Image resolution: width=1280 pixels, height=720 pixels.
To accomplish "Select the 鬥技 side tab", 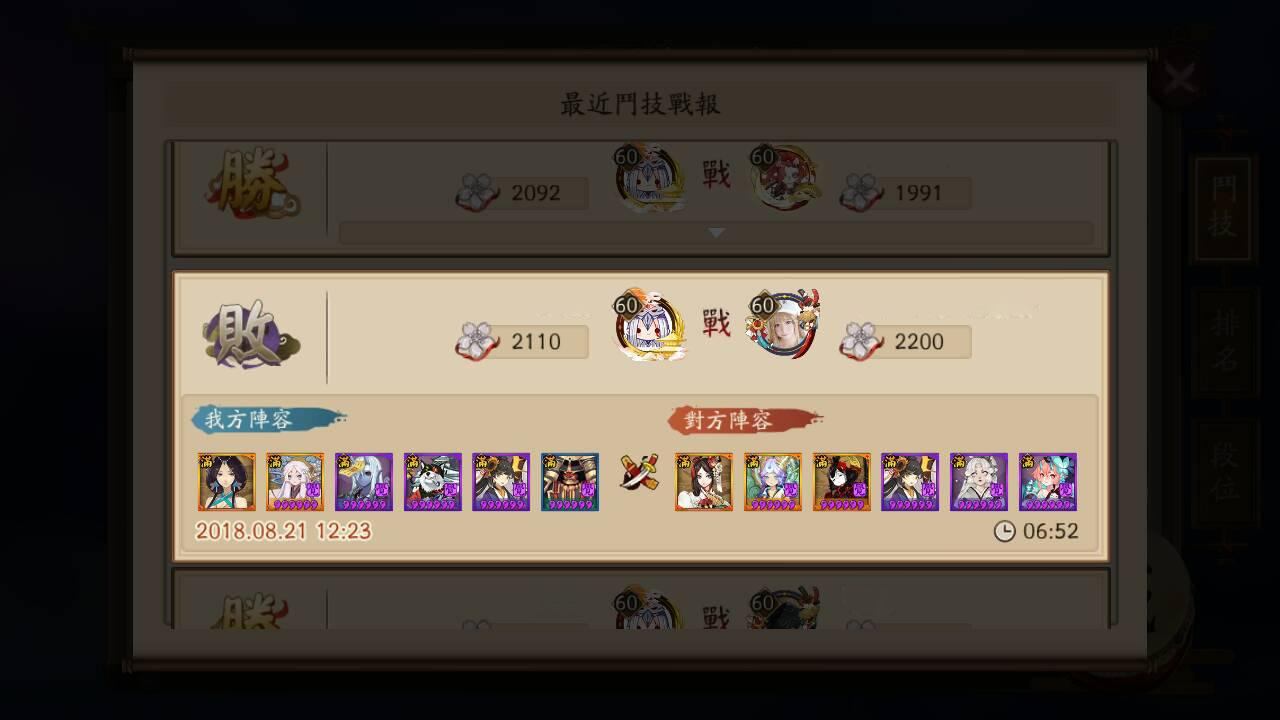I will tap(1222, 207).
